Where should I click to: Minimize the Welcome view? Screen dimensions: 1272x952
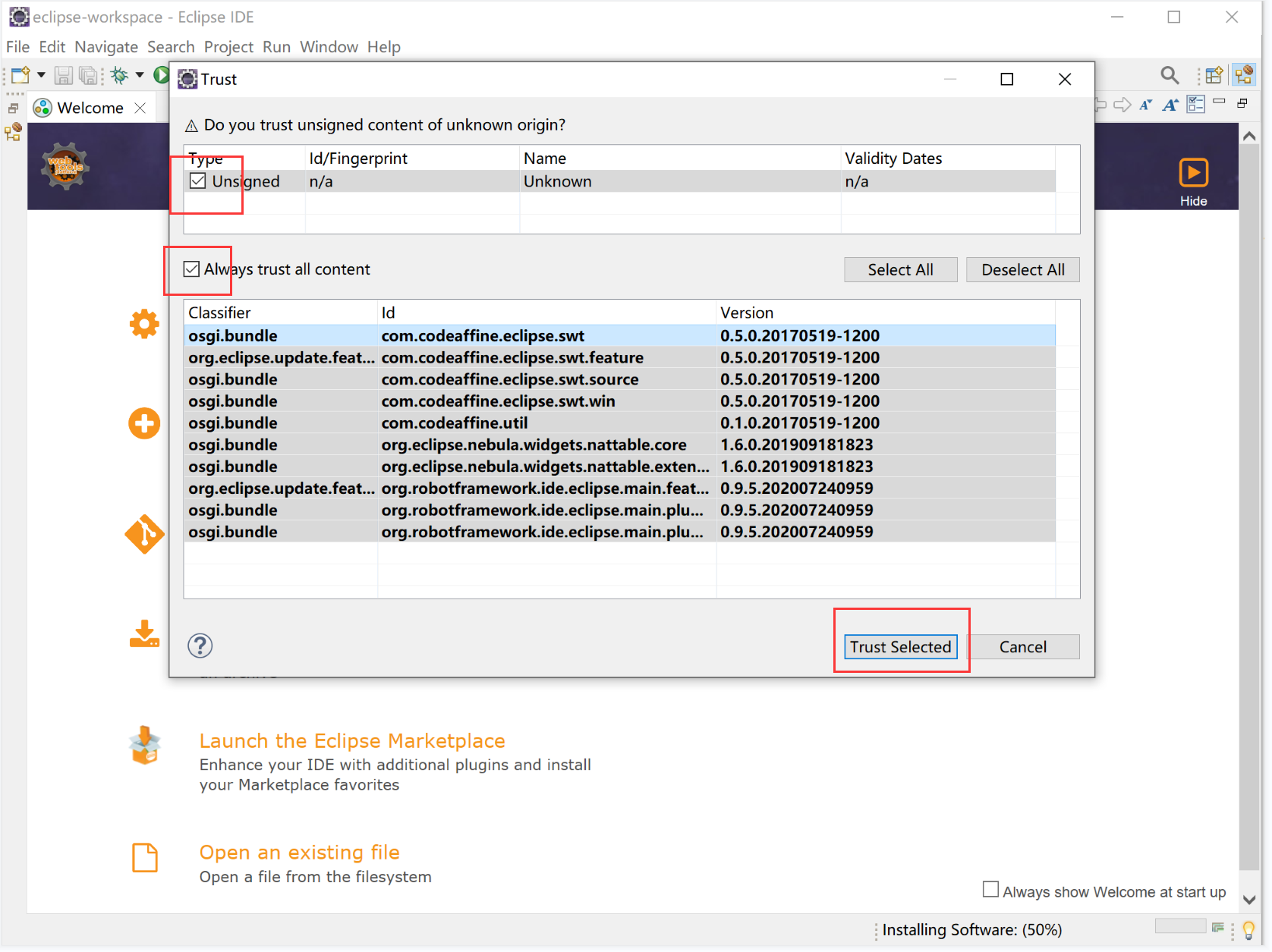click(x=1219, y=101)
